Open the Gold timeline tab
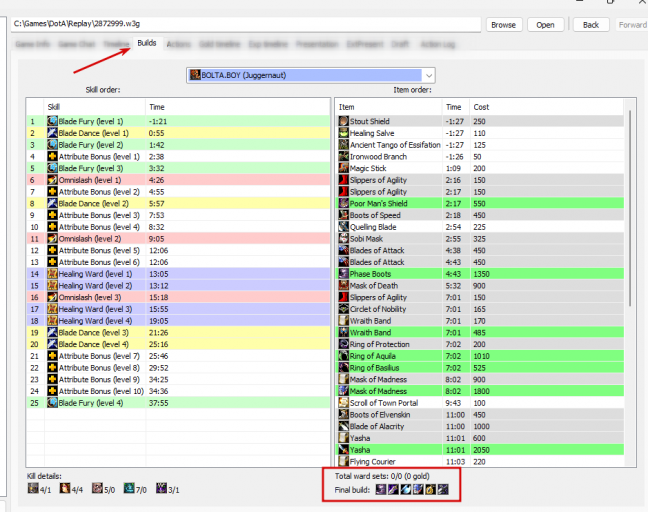Screen dimensions: 648x512 coord(219,44)
